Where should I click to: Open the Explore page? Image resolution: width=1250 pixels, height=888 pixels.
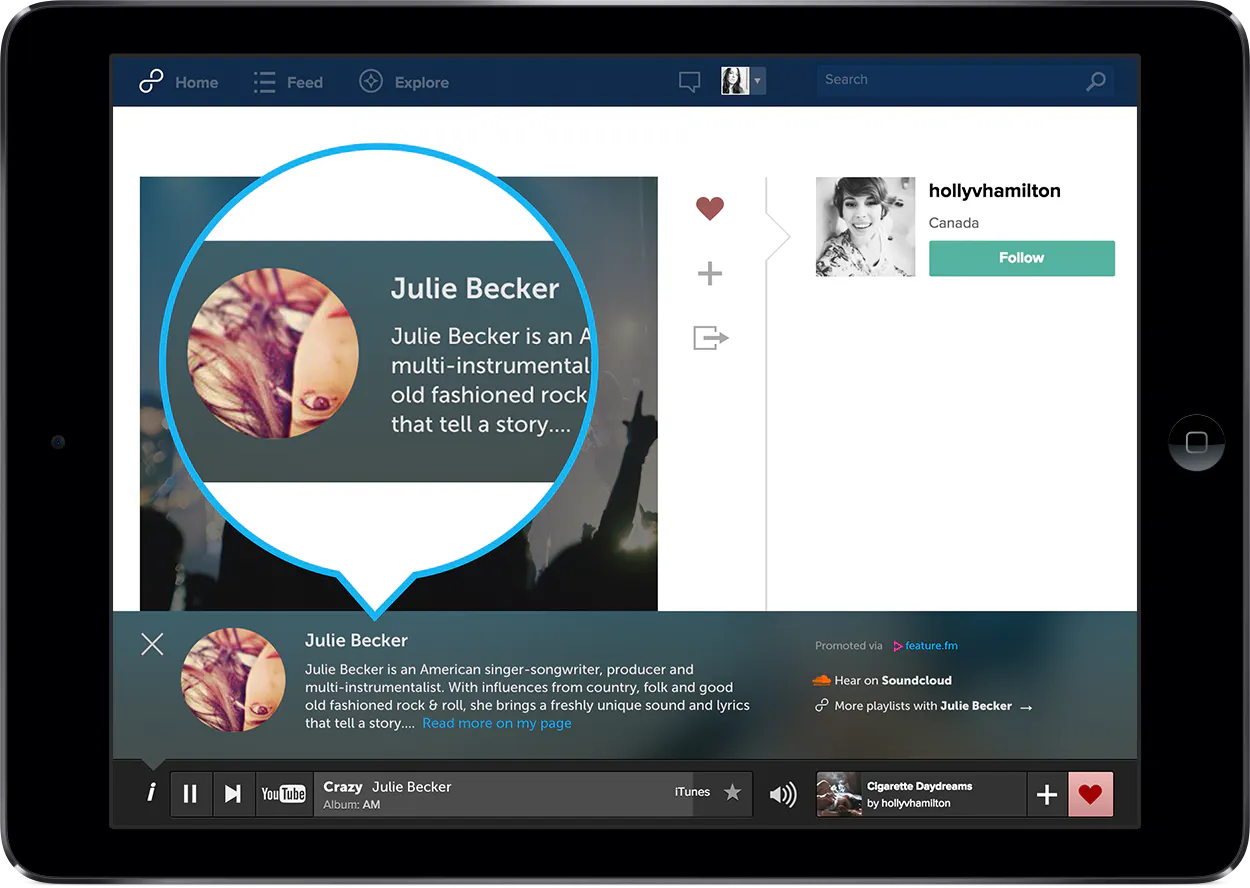pos(404,83)
